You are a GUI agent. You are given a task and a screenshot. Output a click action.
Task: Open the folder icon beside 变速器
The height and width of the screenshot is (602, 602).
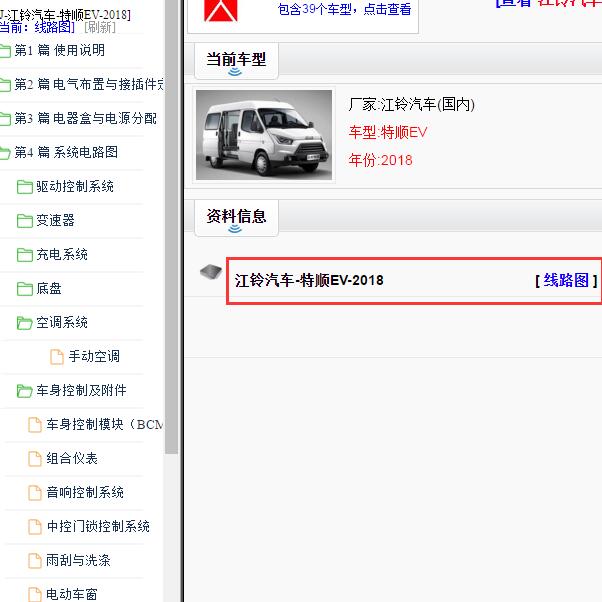pyautogui.click(x=25, y=221)
